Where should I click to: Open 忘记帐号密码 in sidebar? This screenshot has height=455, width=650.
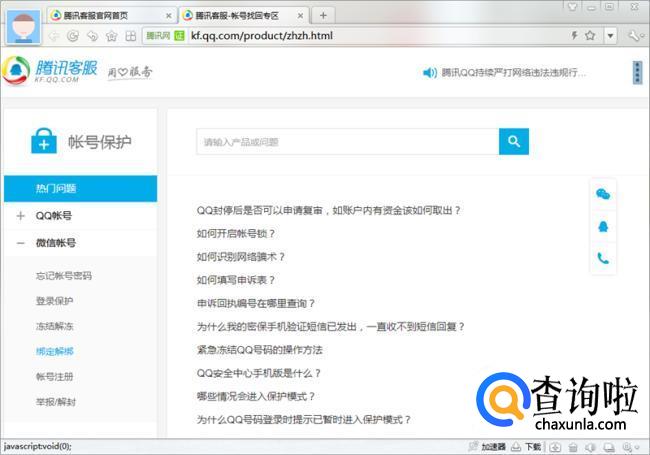coord(64,276)
